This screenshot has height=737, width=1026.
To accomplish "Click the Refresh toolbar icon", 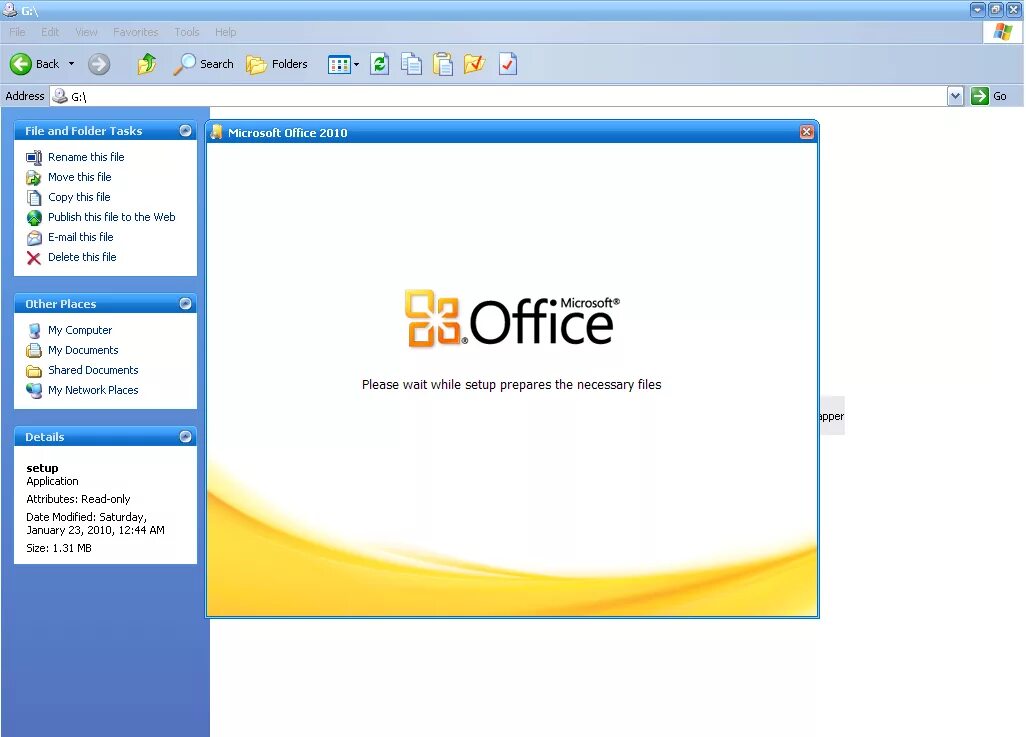I will [380, 64].
